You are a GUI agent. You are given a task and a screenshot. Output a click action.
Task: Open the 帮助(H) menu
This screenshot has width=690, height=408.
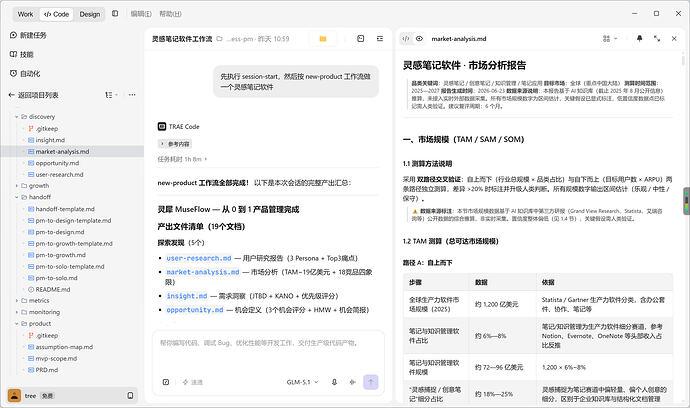(x=170, y=14)
